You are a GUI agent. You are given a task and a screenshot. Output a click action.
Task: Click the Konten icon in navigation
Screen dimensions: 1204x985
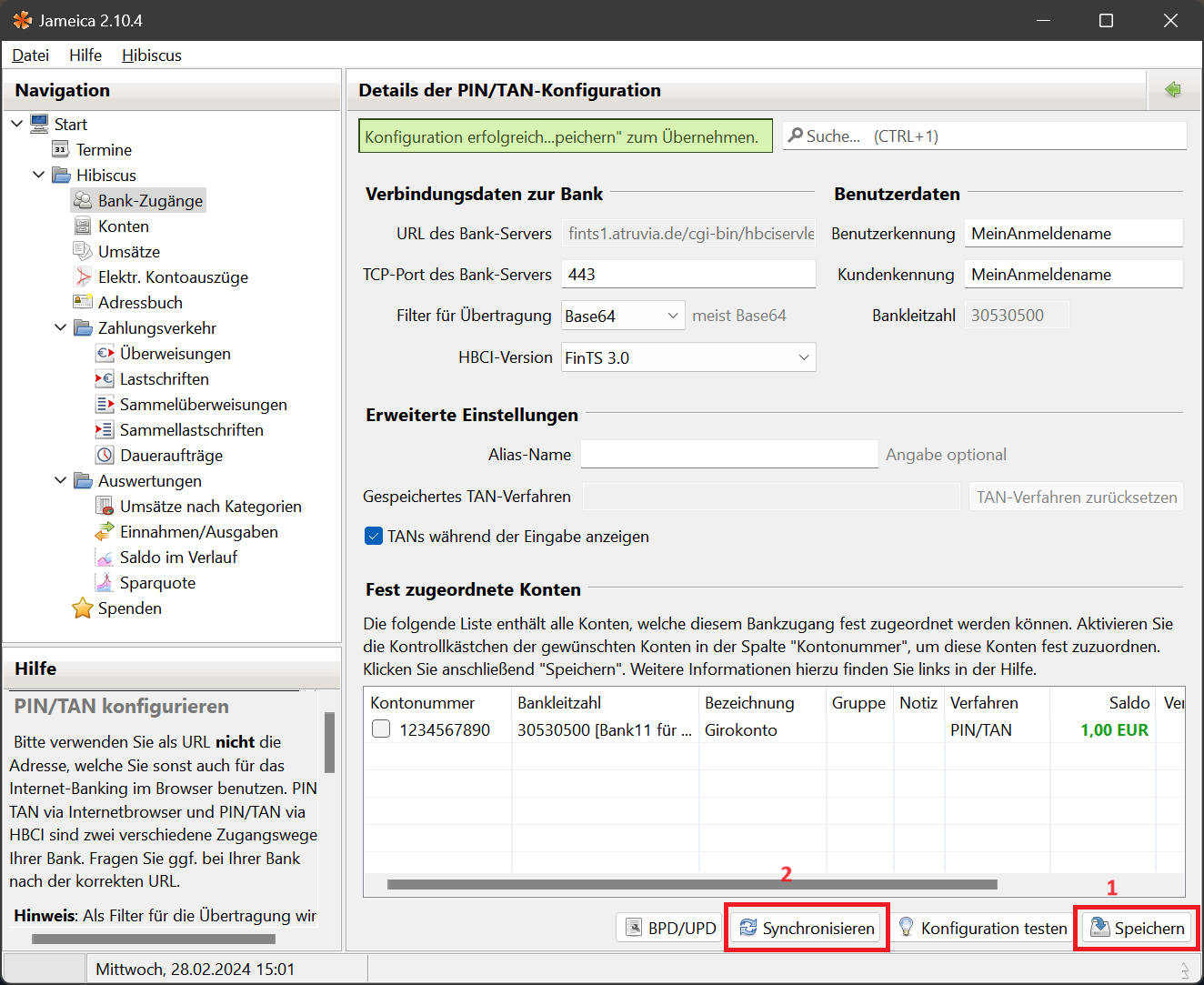pos(83,226)
